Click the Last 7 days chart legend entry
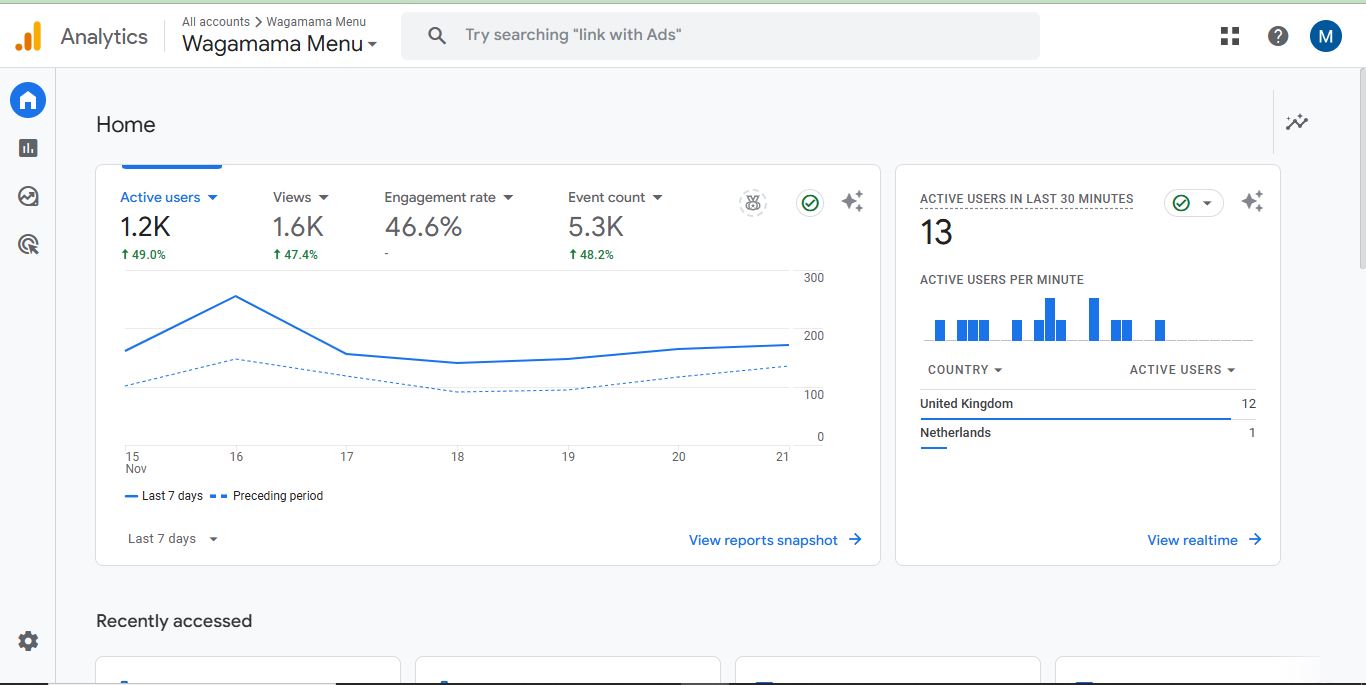Image resolution: width=1366 pixels, height=685 pixels. coord(164,496)
